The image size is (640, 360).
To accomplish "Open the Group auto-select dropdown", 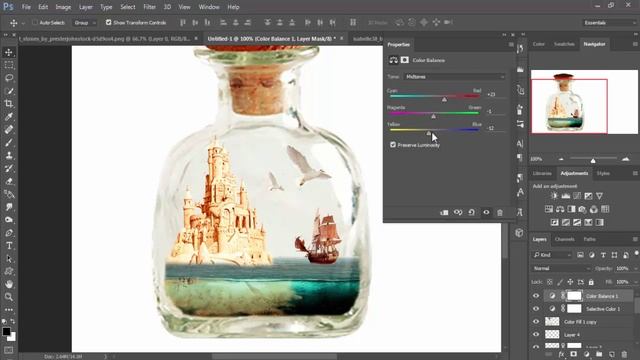I will (x=84, y=23).
